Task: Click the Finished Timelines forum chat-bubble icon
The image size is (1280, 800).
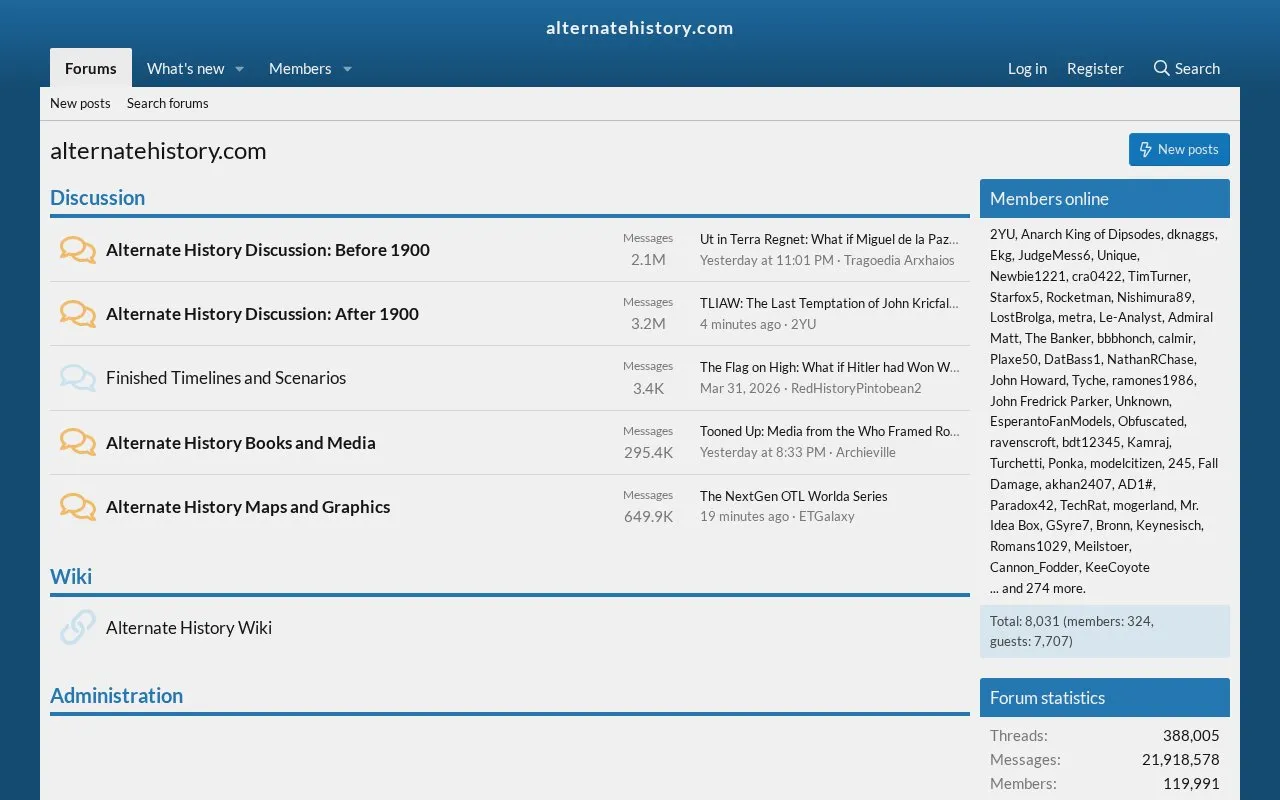Action: tap(77, 378)
